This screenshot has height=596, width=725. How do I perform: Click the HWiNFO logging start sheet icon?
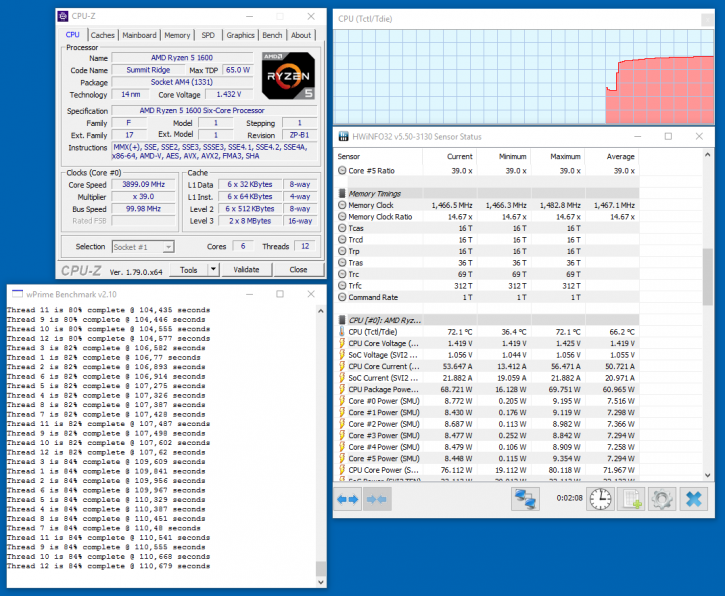631,499
